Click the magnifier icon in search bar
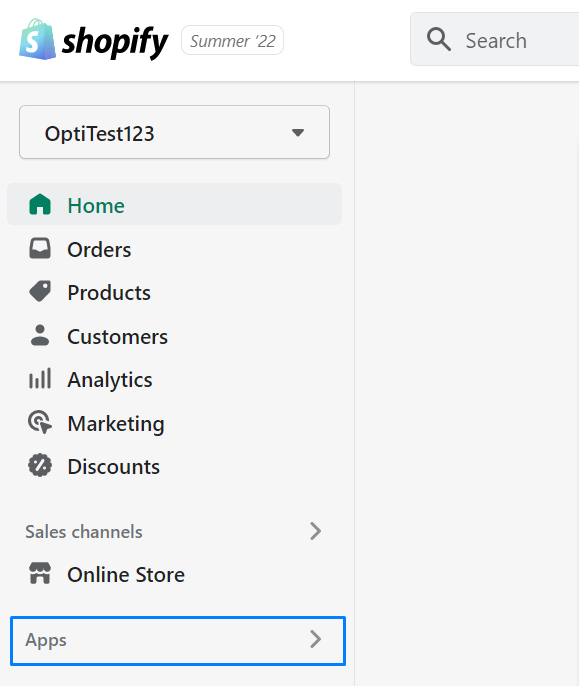The height and width of the screenshot is (686, 579). pyautogui.click(x=439, y=39)
